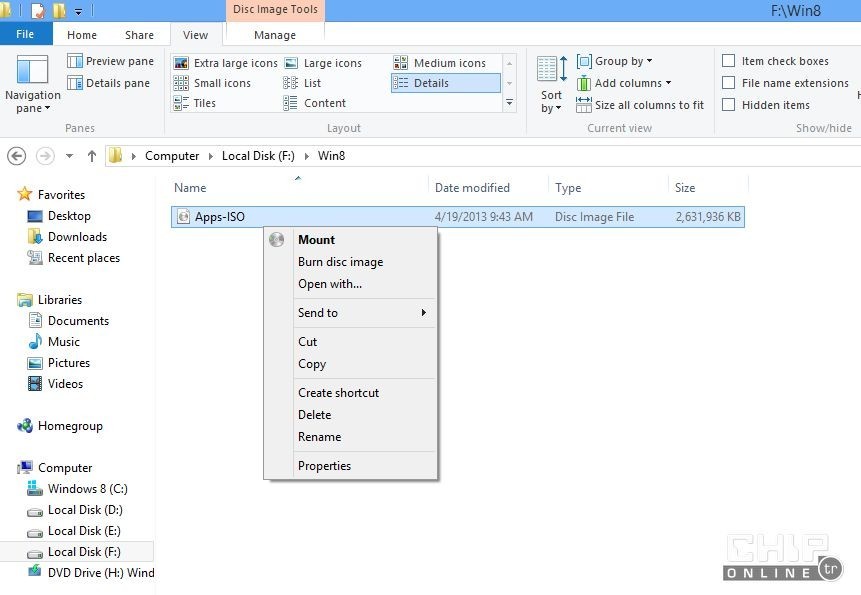Switch to the Share ribbon tab
Screen dimensions: 861x595
point(139,35)
